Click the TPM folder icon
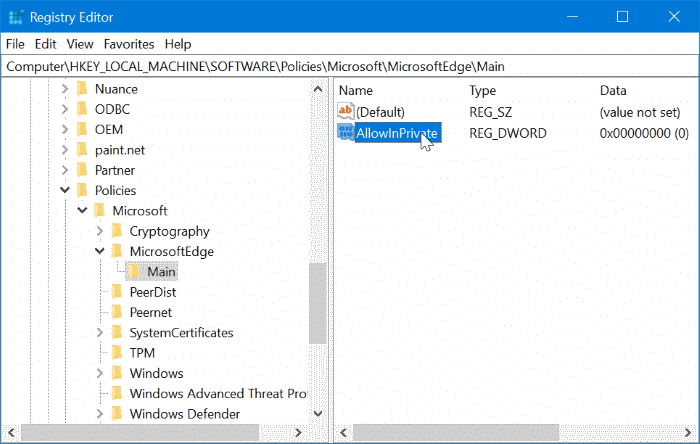700x444 pixels. [116, 353]
